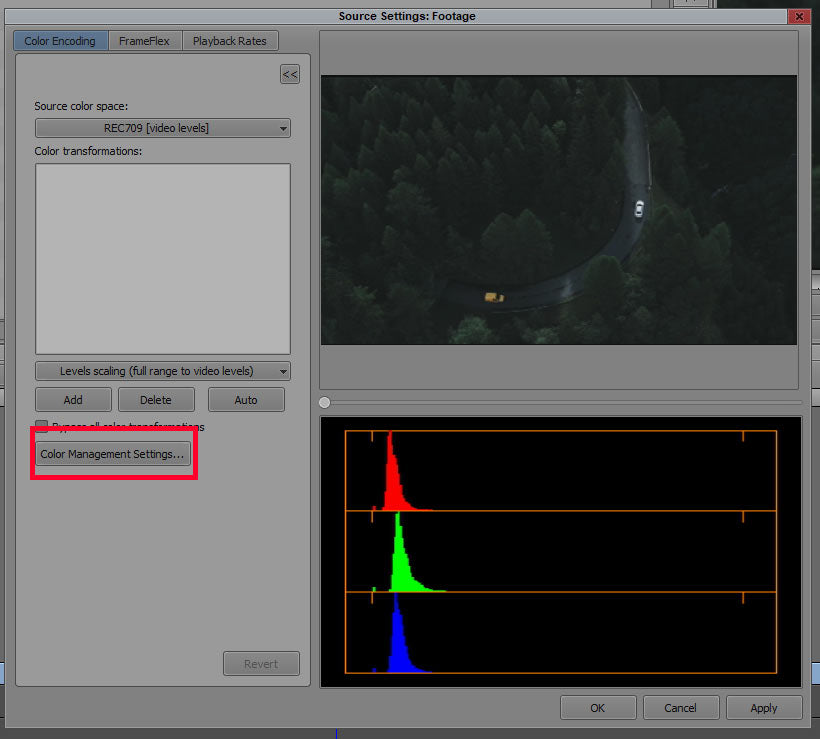Open the FrameFlex tab
Viewport: 820px width, 739px height.
(145, 41)
